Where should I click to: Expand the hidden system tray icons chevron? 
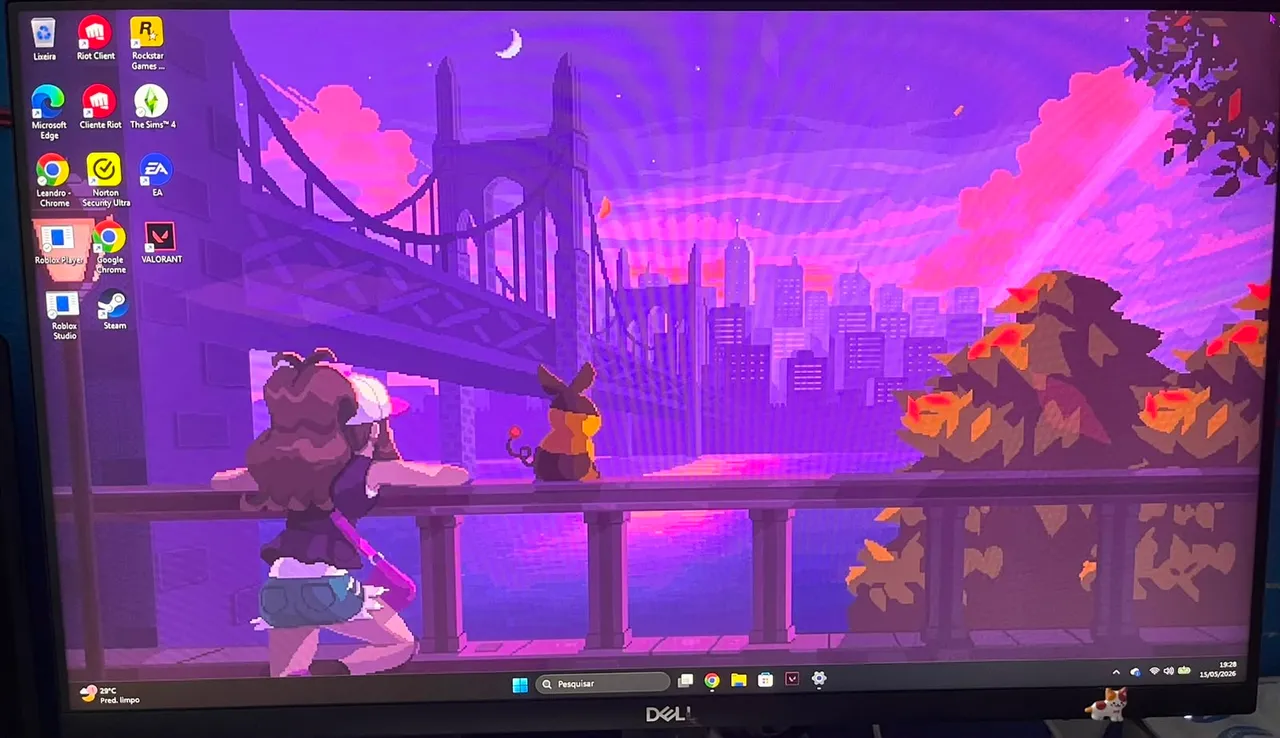1117,672
